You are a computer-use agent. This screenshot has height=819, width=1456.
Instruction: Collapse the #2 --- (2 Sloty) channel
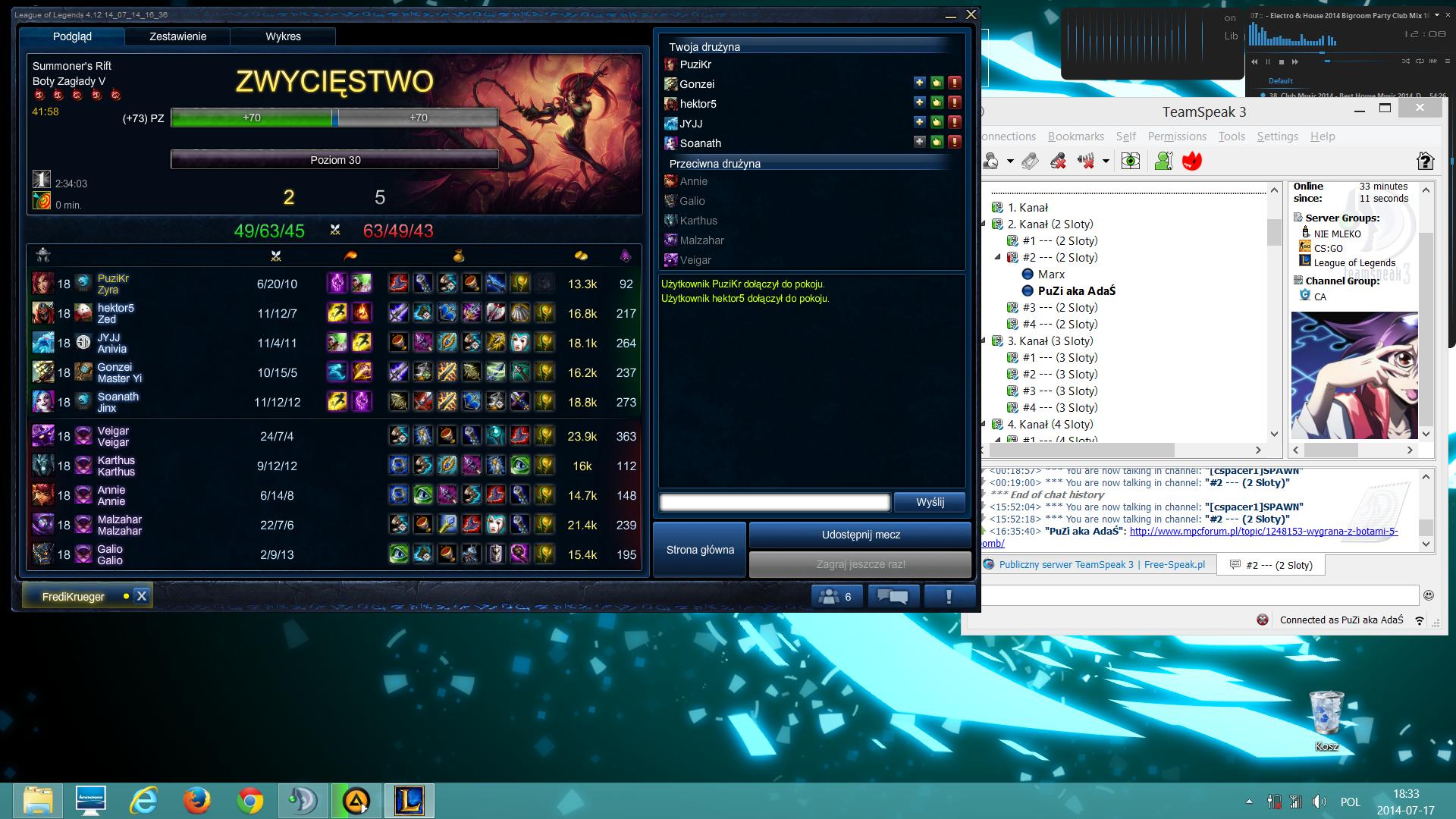tap(998, 257)
